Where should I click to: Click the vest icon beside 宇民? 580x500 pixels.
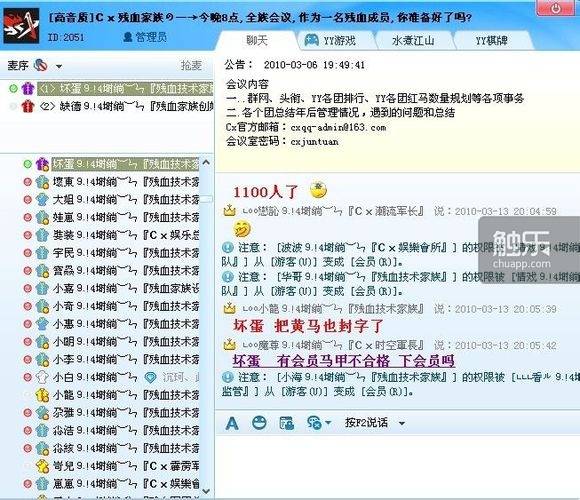click(x=42, y=253)
